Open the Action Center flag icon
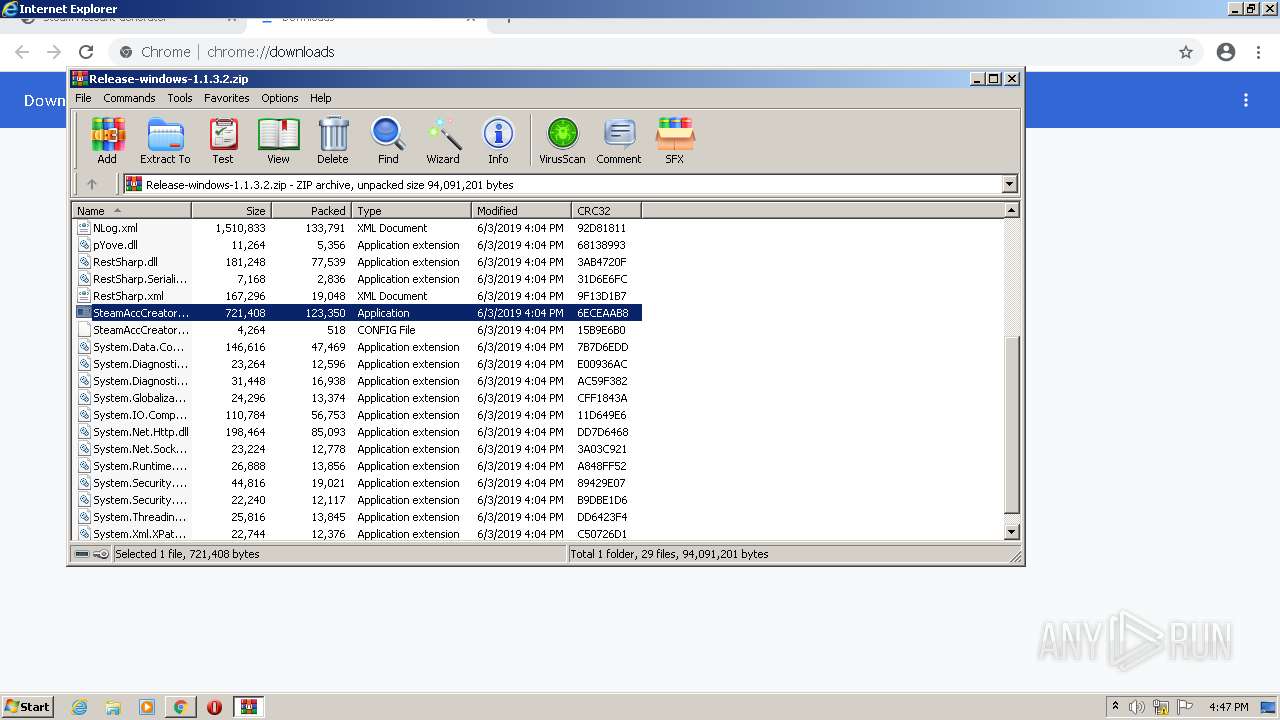The height and width of the screenshot is (720, 1280). coord(1185,707)
